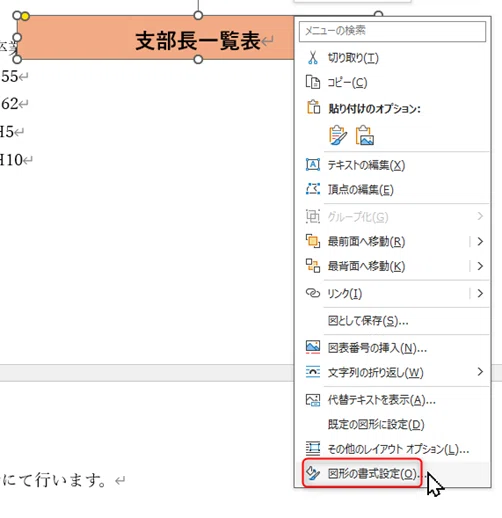Choose Paste as Picture icon
The image size is (502, 518).
pos(365,135)
